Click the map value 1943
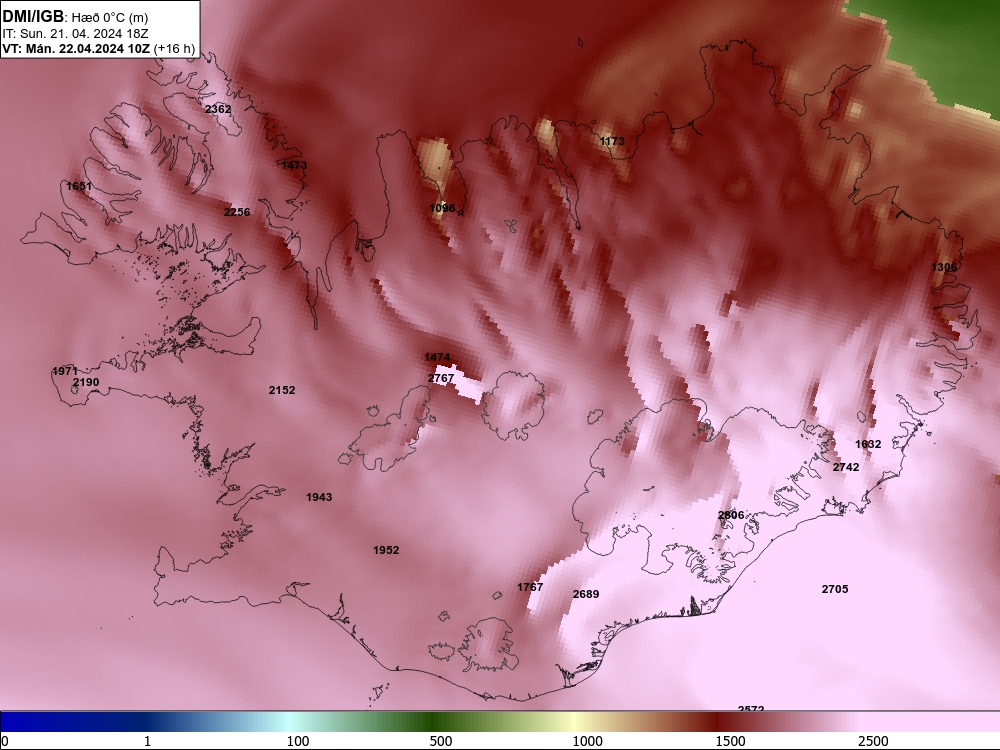Screen dimensions: 1000x750 [x=319, y=497]
